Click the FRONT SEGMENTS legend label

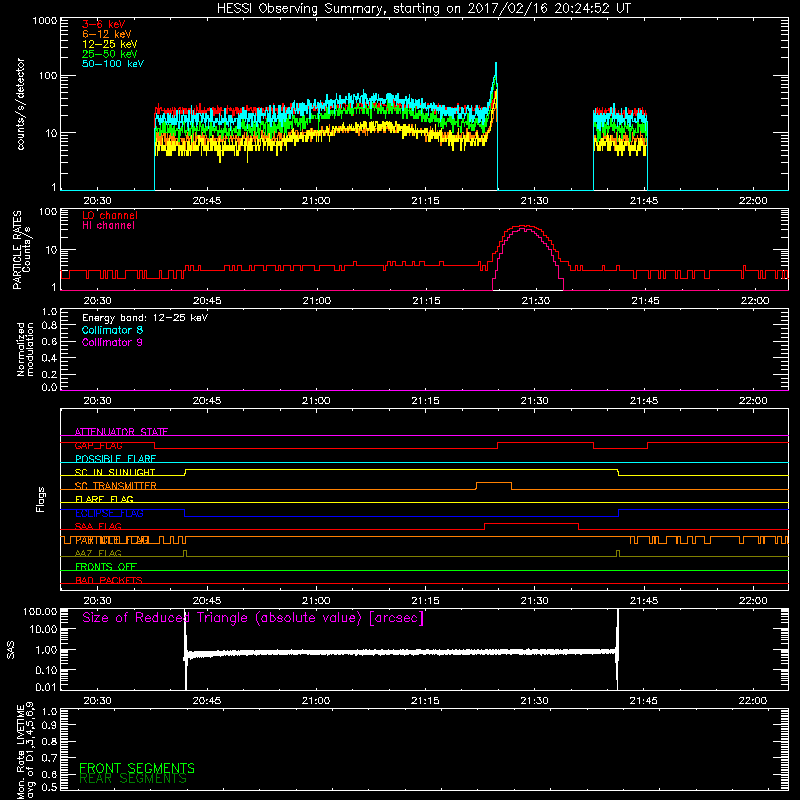pos(137,768)
